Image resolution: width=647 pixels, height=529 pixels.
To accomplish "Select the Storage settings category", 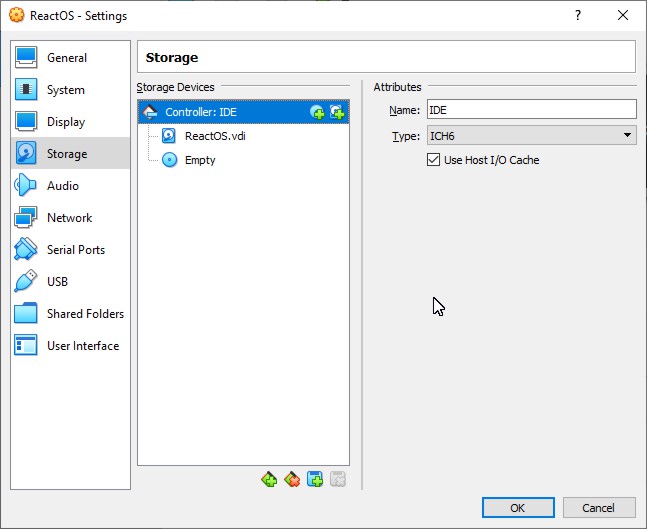I will click(70, 154).
